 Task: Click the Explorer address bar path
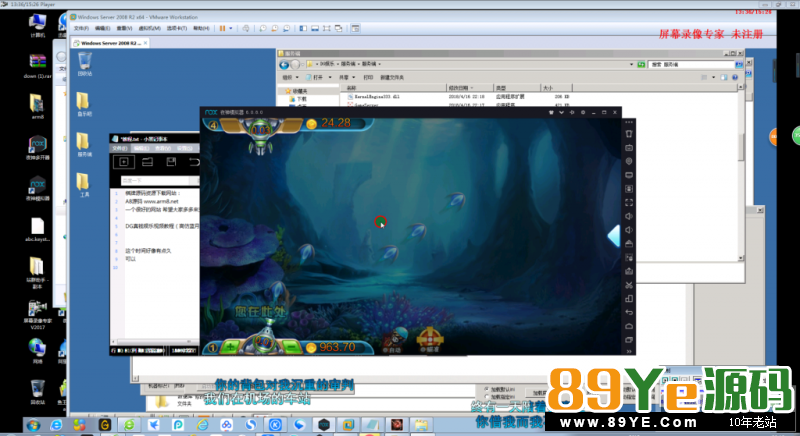pyautogui.click(x=469, y=64)
